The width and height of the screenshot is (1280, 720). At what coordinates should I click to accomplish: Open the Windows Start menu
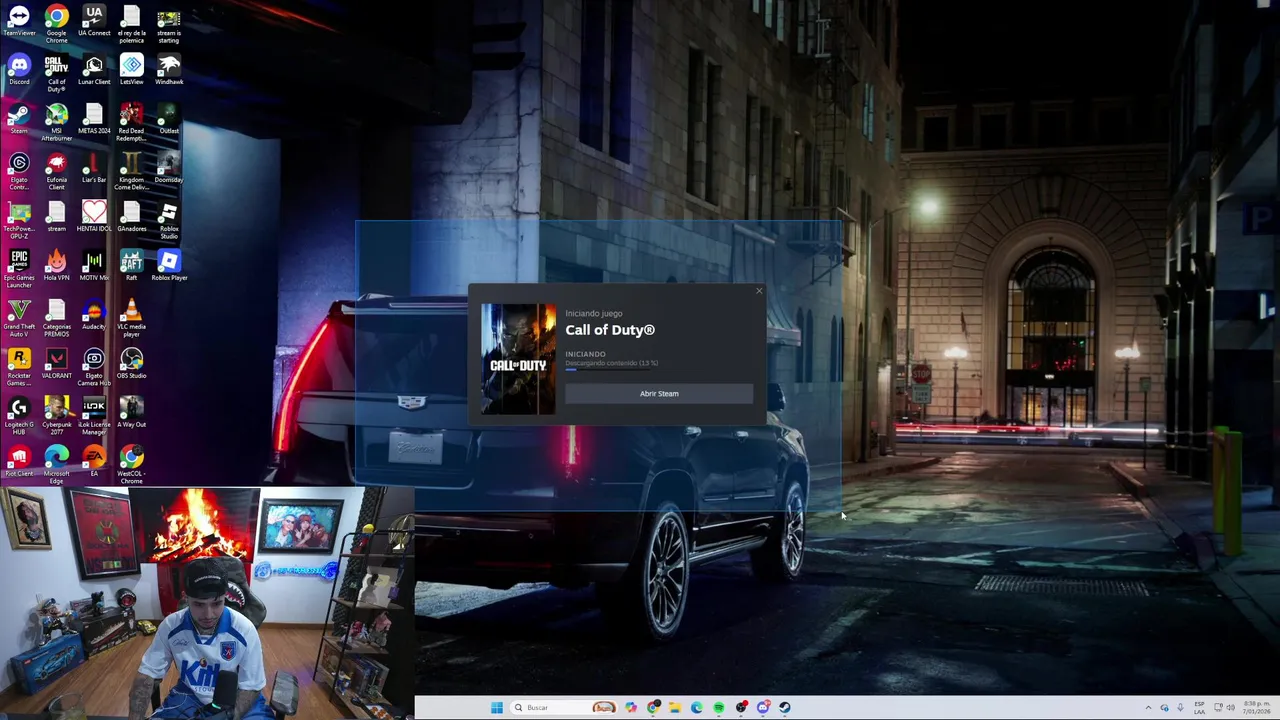click(x=497, y=707)
